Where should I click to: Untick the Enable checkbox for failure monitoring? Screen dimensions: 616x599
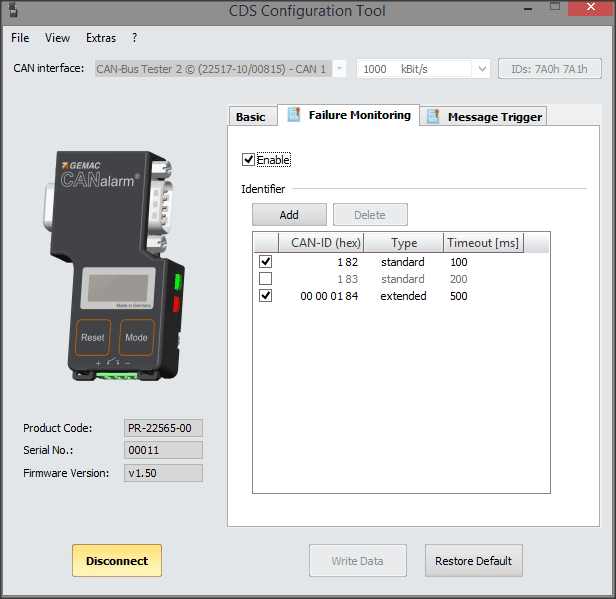[248, 159]
